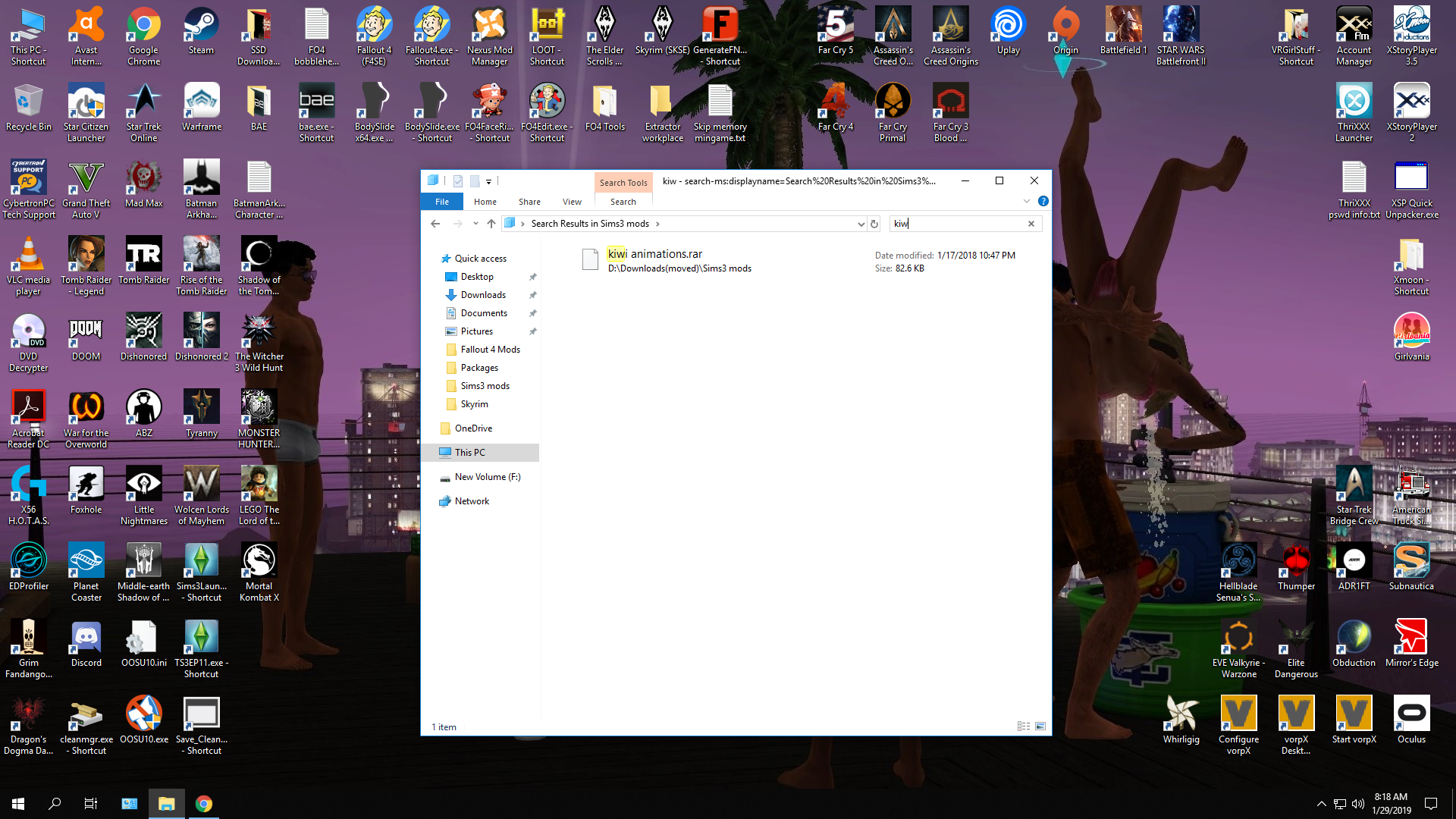Viewport: 1456px width, 819px height.
Task: Open the Uplay desktop icon
Action: 1008,33
